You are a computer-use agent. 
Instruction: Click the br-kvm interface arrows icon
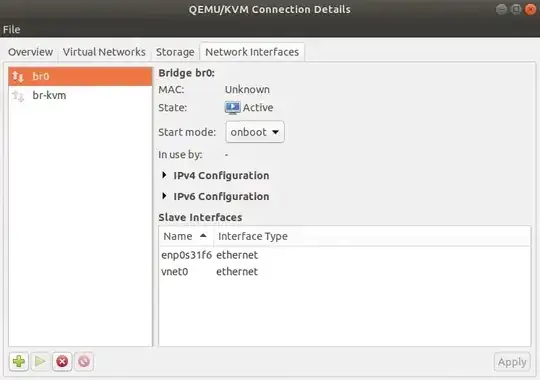point(18,95)
